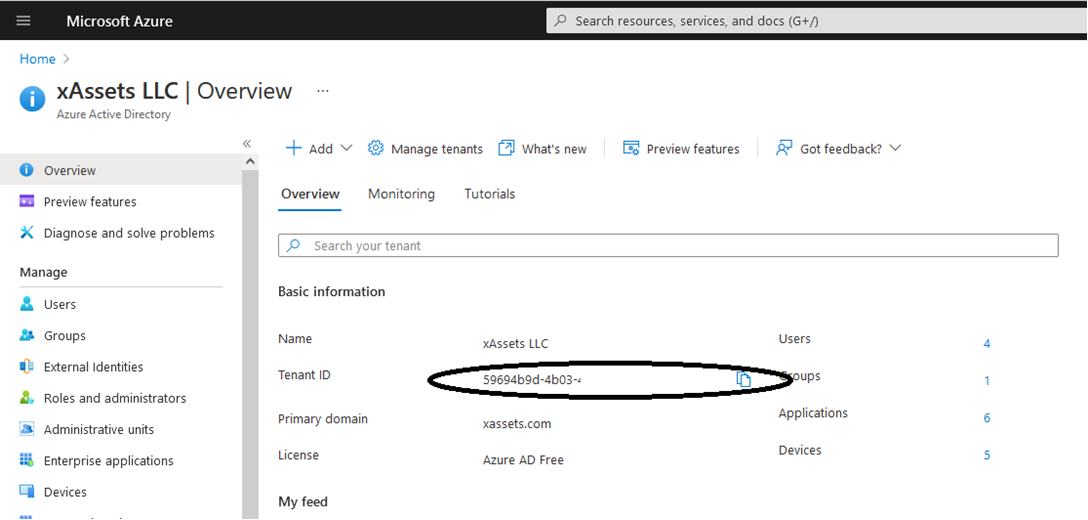Open the Users count link 4
This screenshot has width=1088, height=520.
(x=987, y=344)
